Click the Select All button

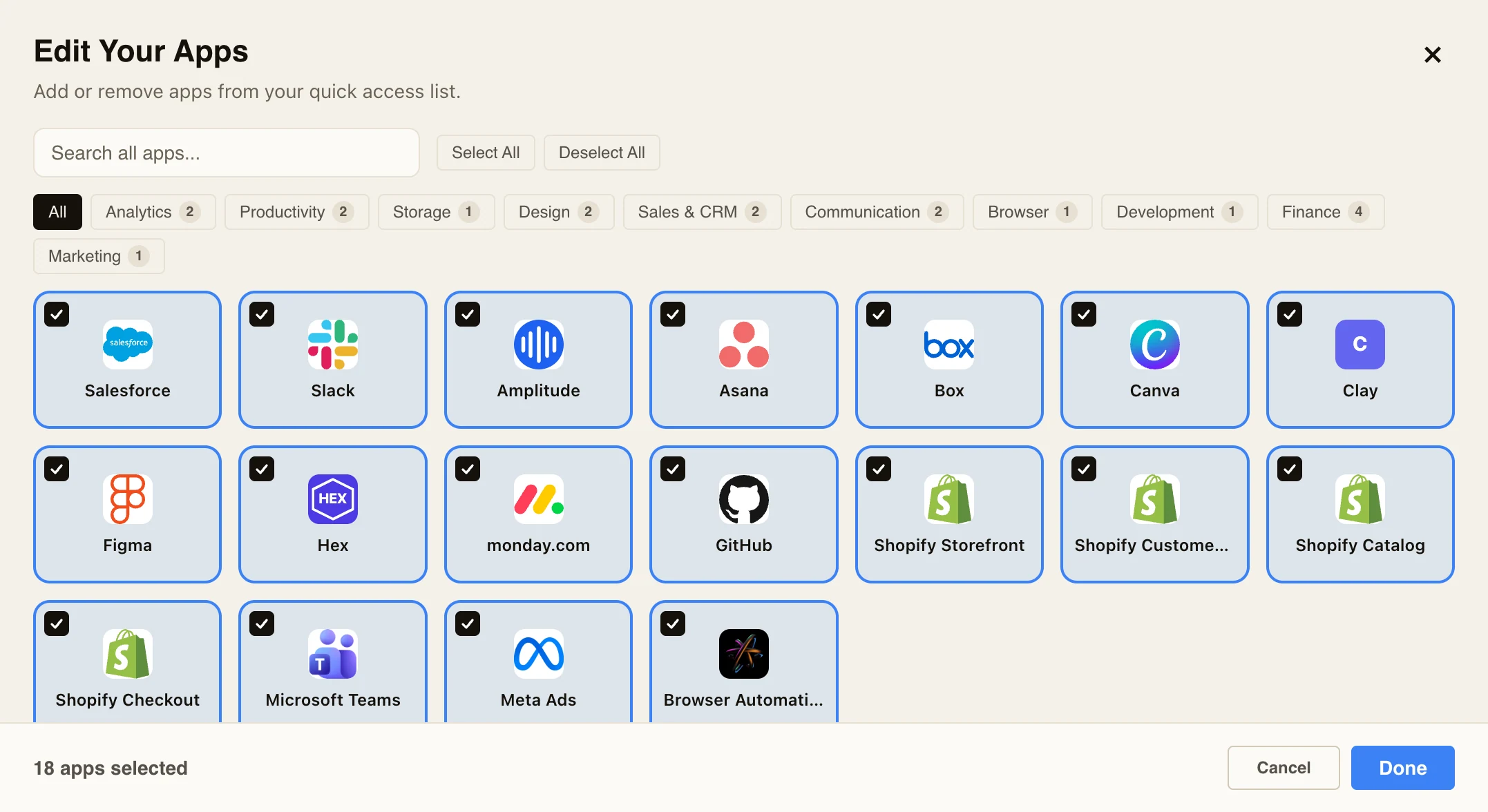tap(486, 153)
